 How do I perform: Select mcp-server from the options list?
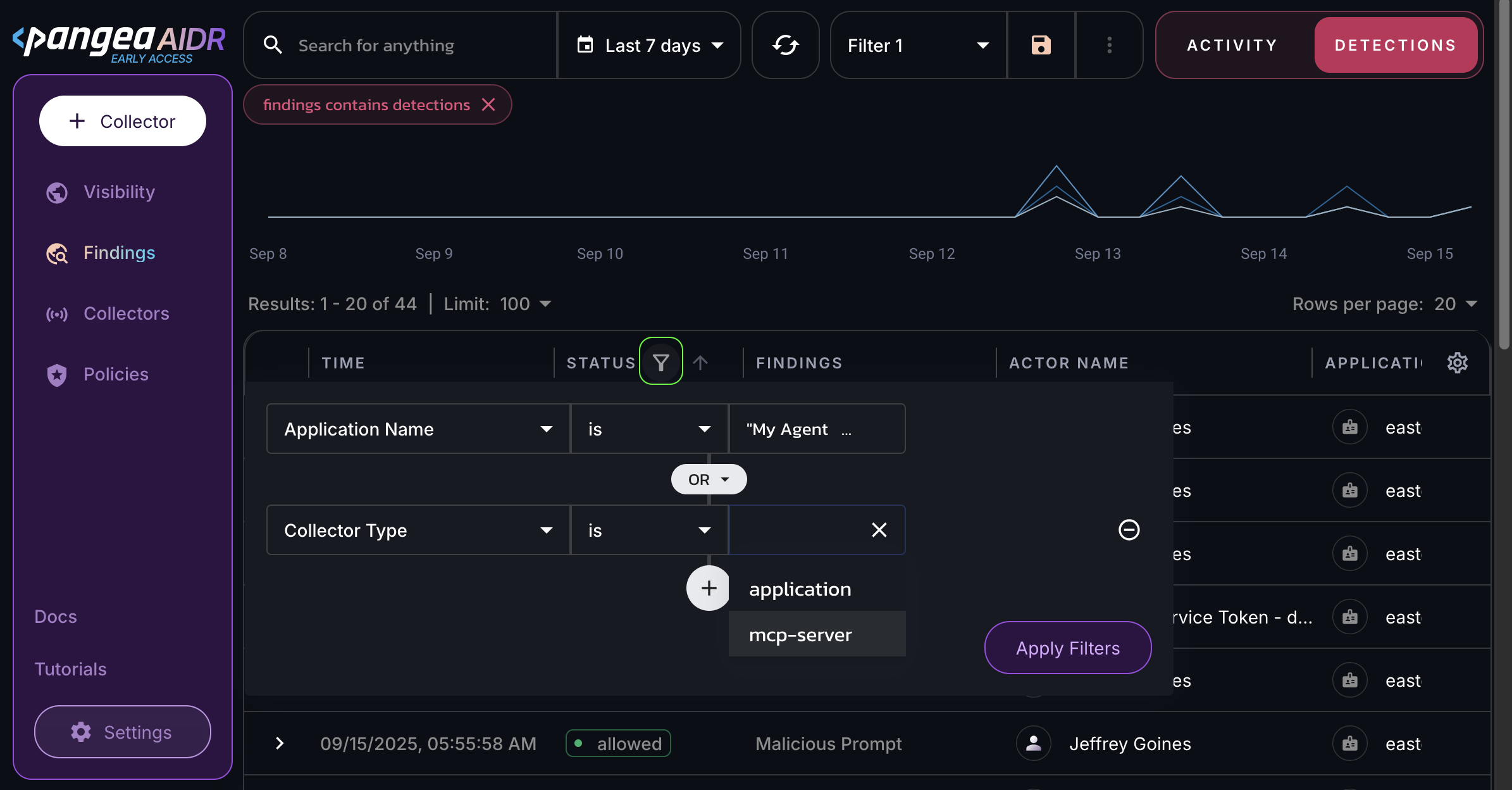click(x=800, y=634)
